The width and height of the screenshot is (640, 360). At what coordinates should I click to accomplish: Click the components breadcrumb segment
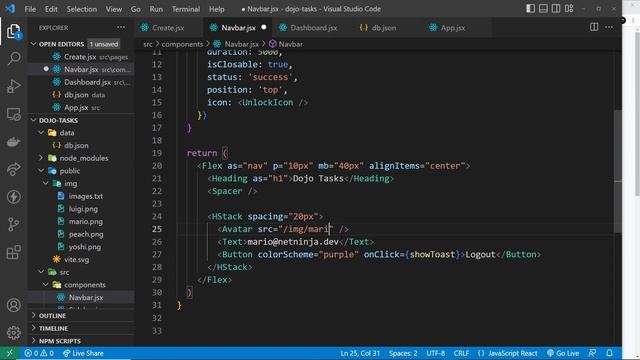(x=182, y=44)
